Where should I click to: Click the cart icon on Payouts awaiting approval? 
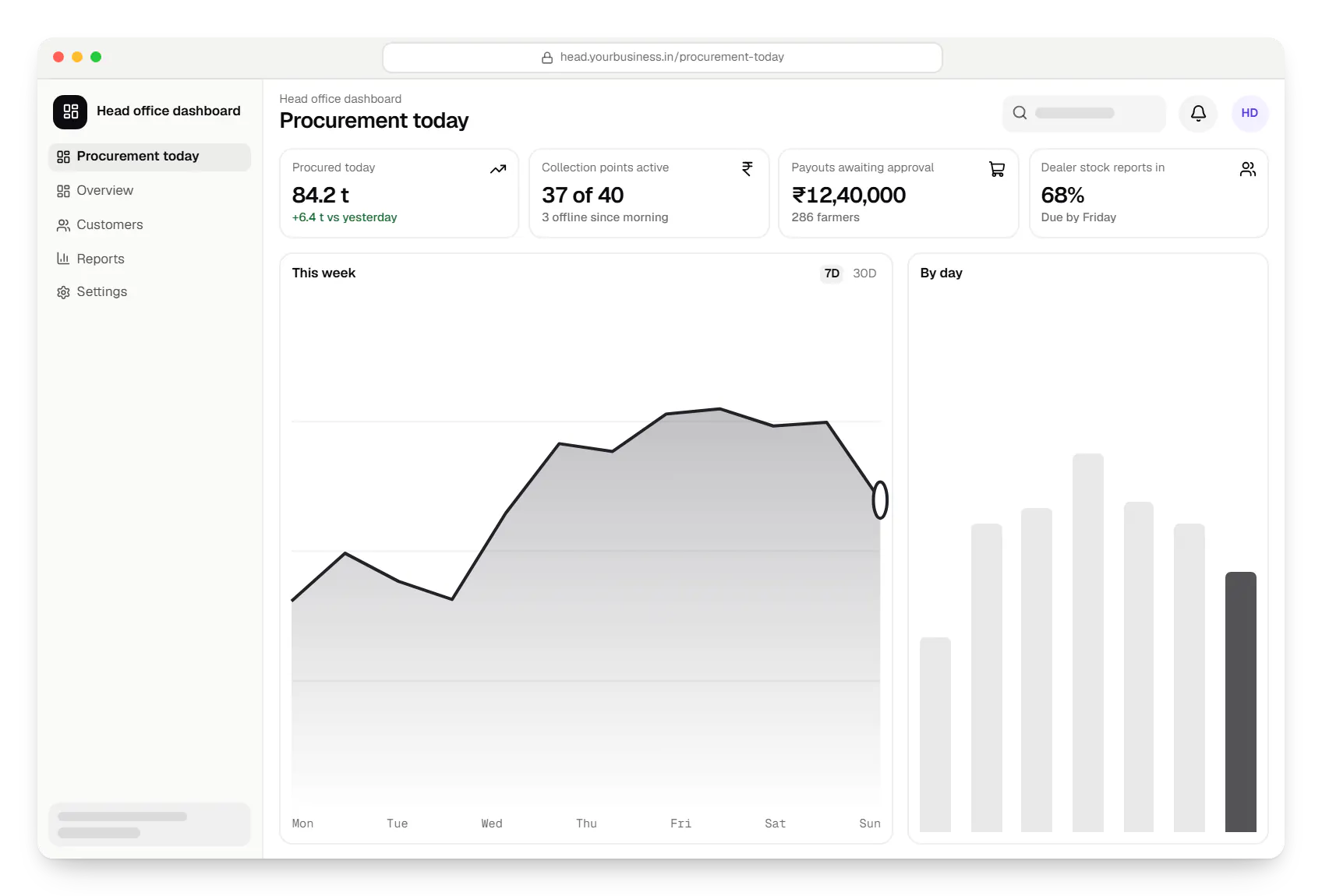pyautogui.click(x=997, y=169)
